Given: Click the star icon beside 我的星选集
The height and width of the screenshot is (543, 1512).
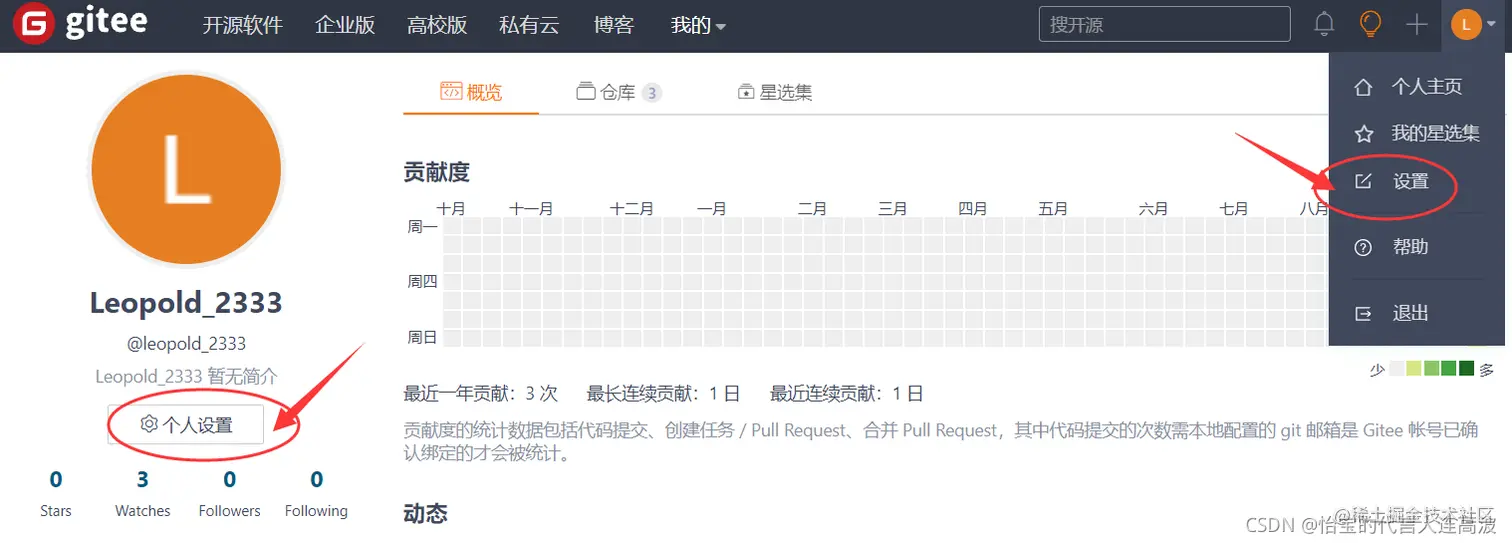Looking at the screenshot, I should 1363,133.
